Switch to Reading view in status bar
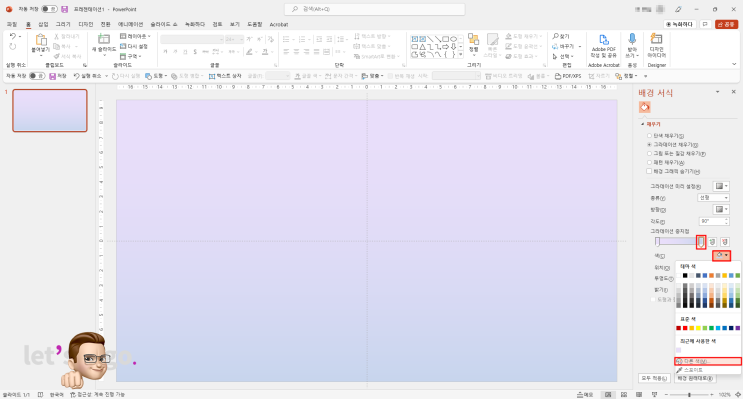Screen dimensions: 743x399 pyautogui.click(x=639, y=394)
